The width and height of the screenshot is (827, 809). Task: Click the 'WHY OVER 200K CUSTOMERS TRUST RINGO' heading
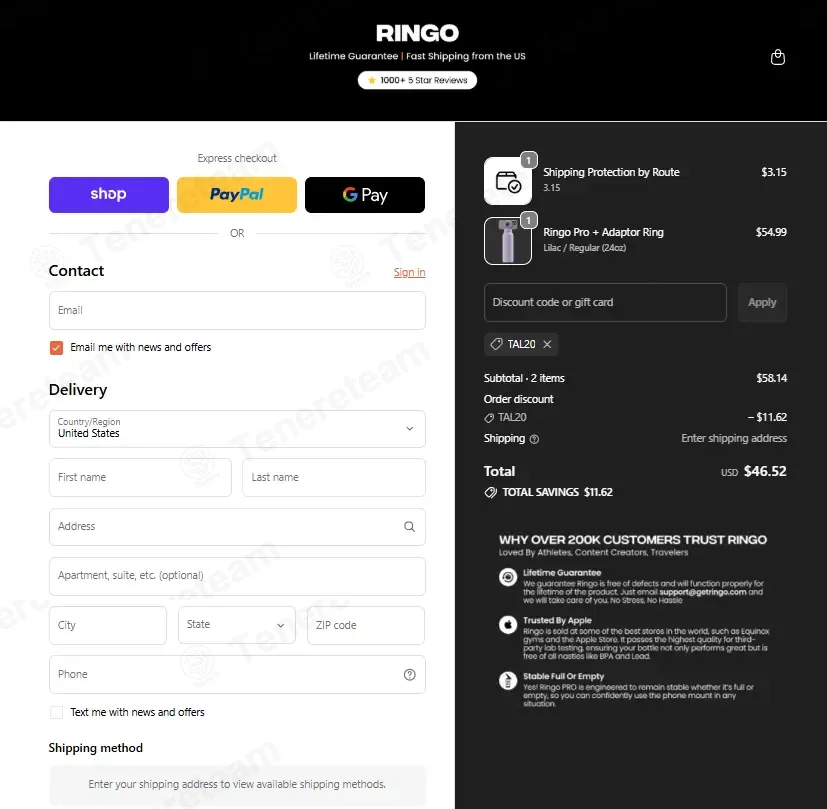pyautogui.click(x=633, y=540)
